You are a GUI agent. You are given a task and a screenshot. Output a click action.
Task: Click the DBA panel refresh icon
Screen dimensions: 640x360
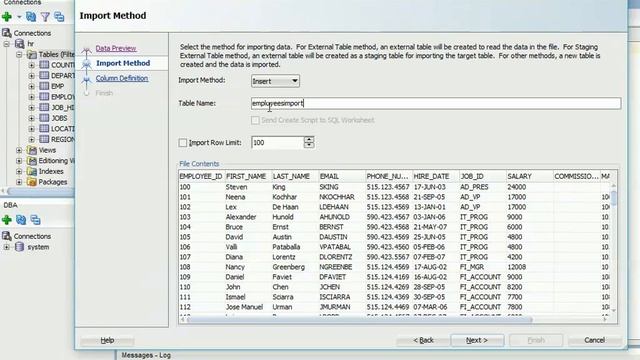[21, 220]
